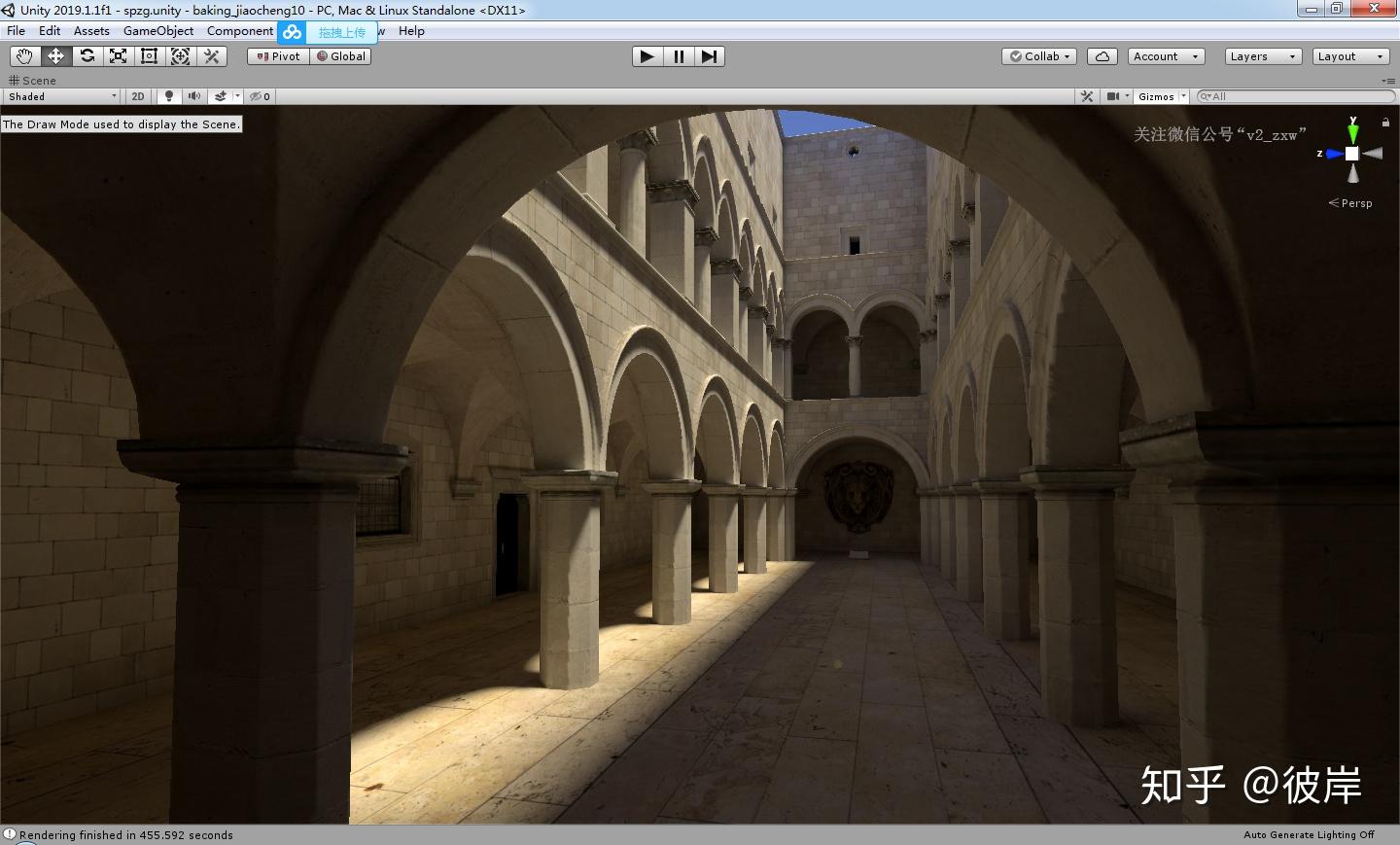Click Auto Generate Lighting Off status
The width and height of the screenshot is (1400, 845).
(x=1309, y=835)
